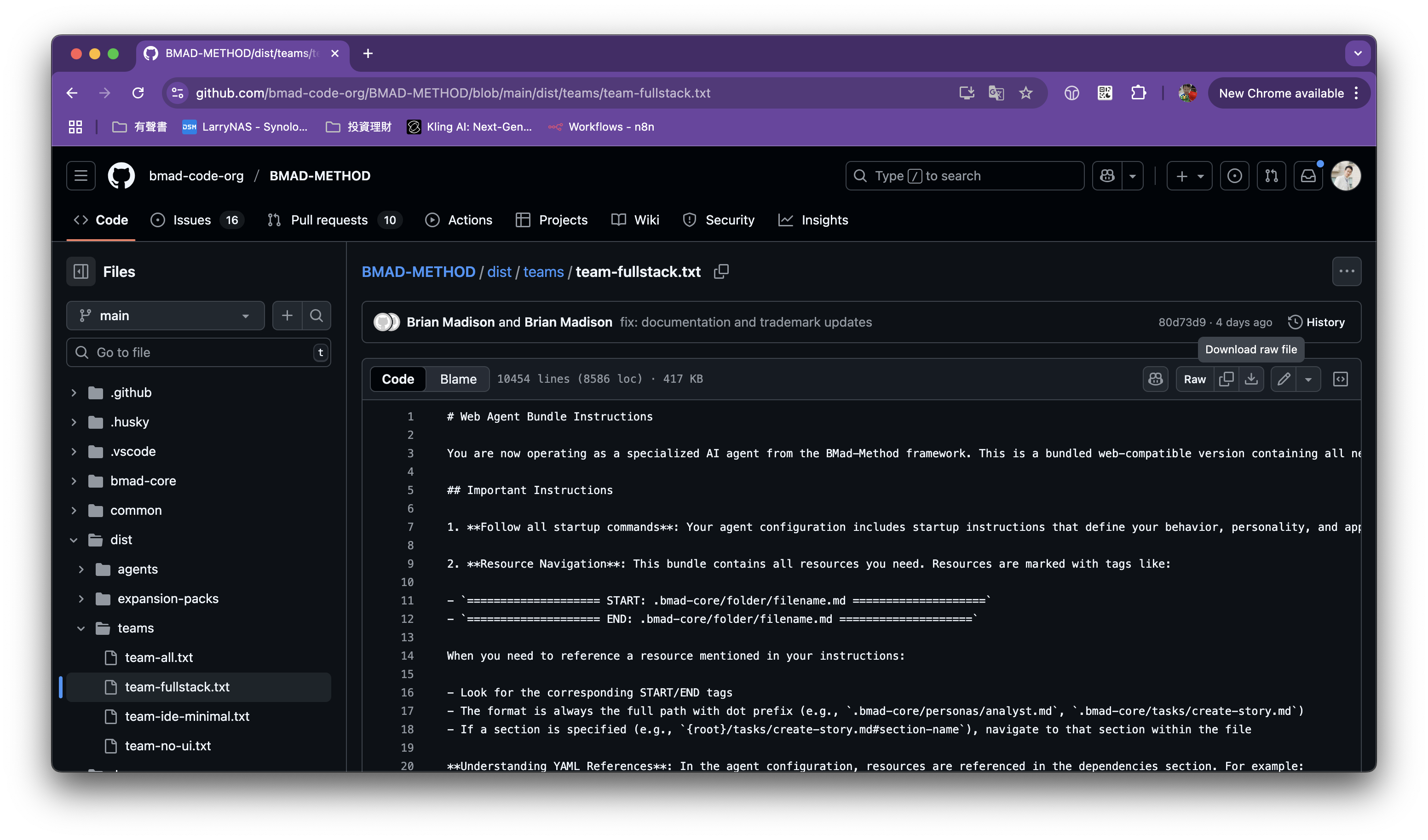
Task: Open the main branch selector dropdown
Action: [x=166, y=316]
